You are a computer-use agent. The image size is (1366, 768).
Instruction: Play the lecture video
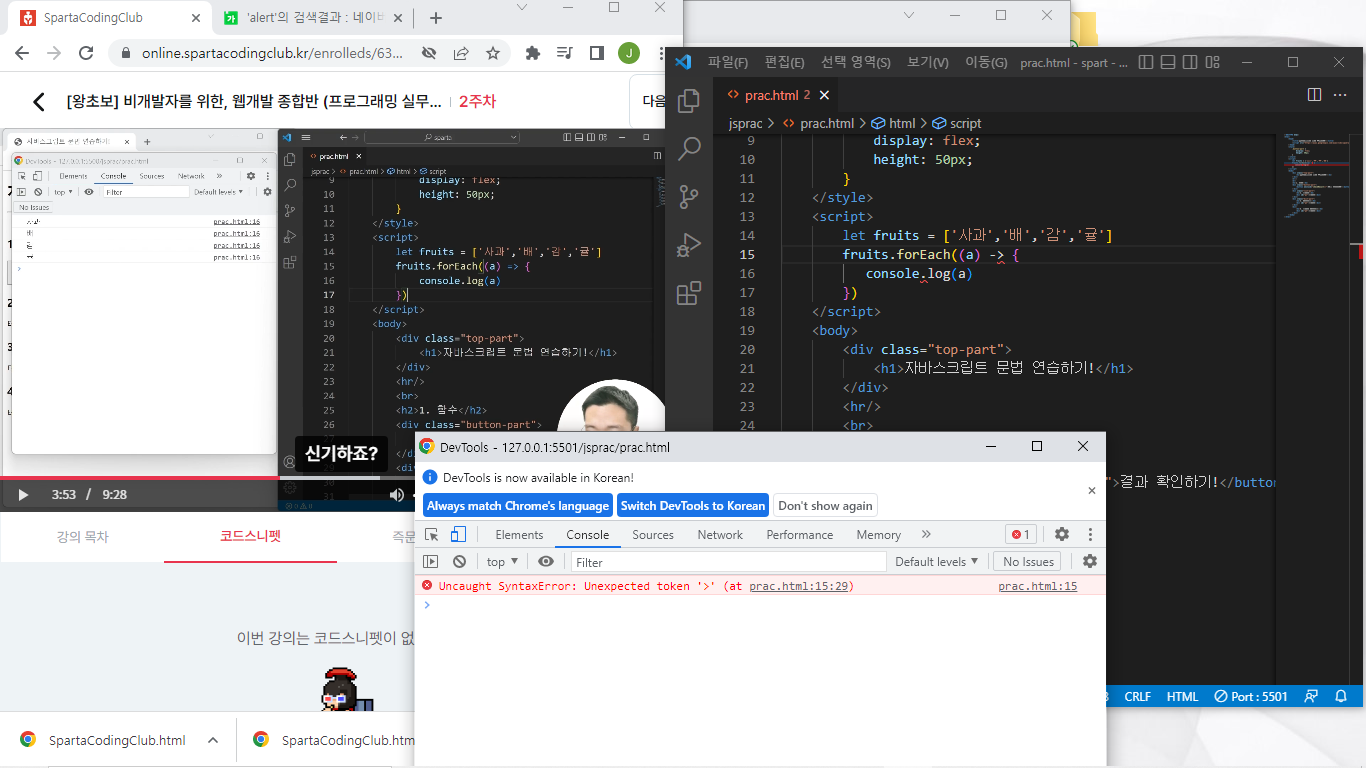tap(23, 494)
